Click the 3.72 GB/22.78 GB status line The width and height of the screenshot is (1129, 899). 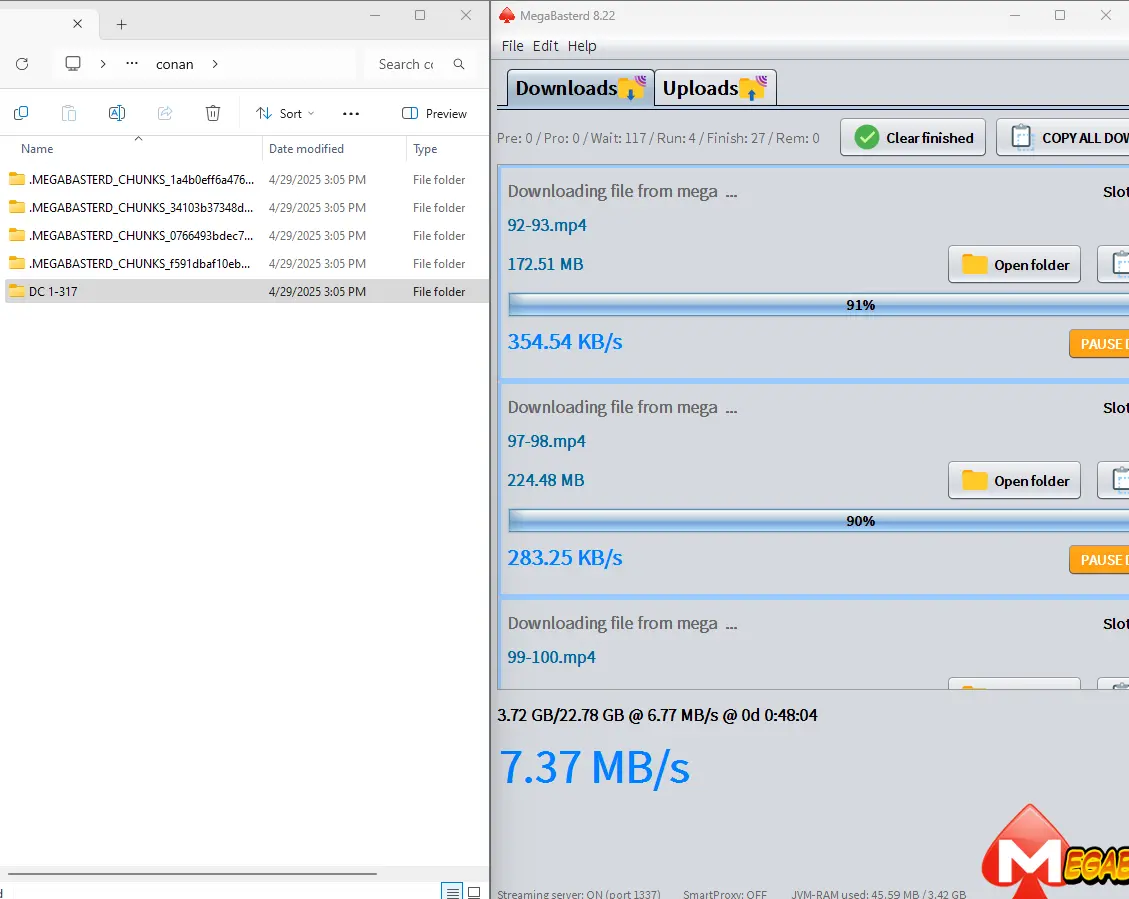point(657,715)
